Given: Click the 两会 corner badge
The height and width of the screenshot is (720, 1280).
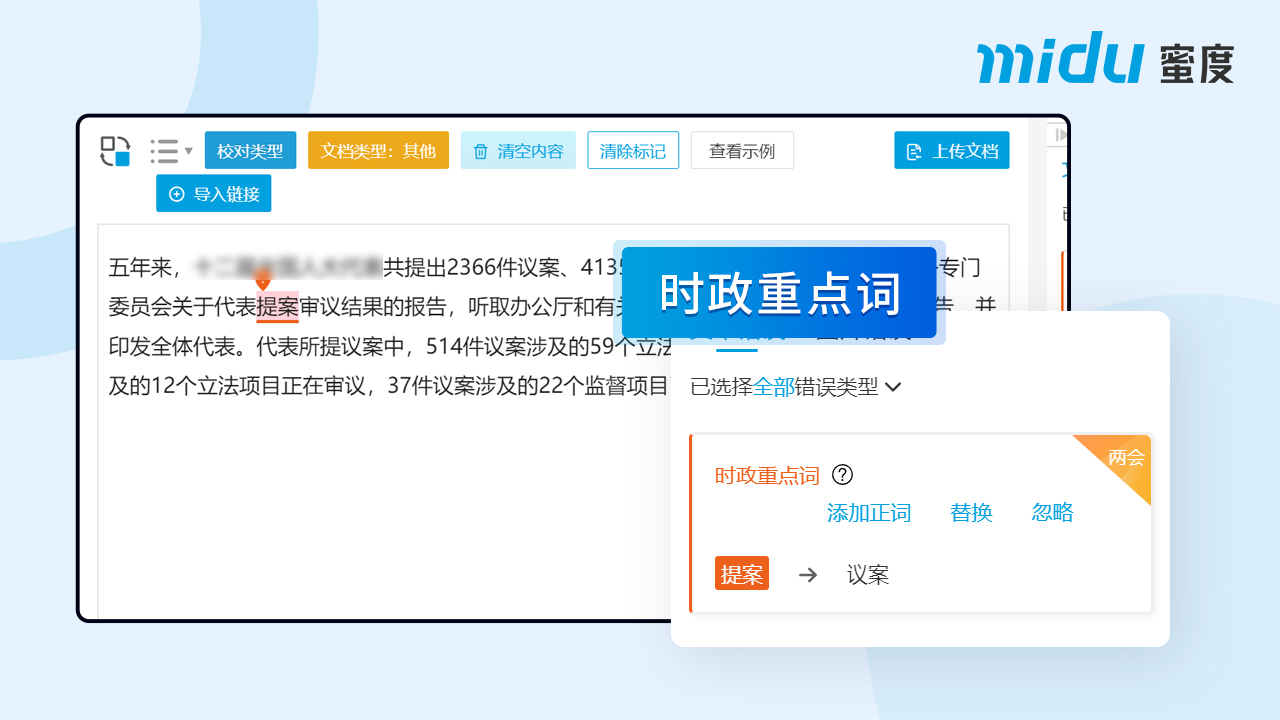Looking at the screenshot, I should point(1127,457).
